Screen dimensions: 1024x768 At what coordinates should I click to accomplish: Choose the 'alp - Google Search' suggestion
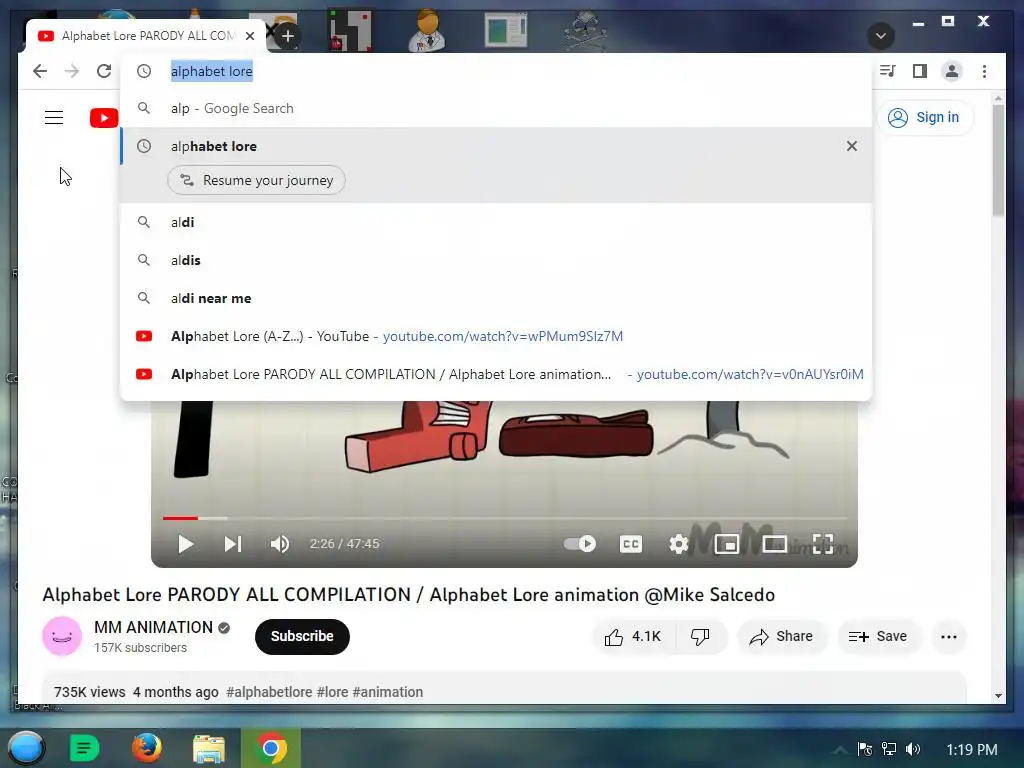(x=496, y=108)
